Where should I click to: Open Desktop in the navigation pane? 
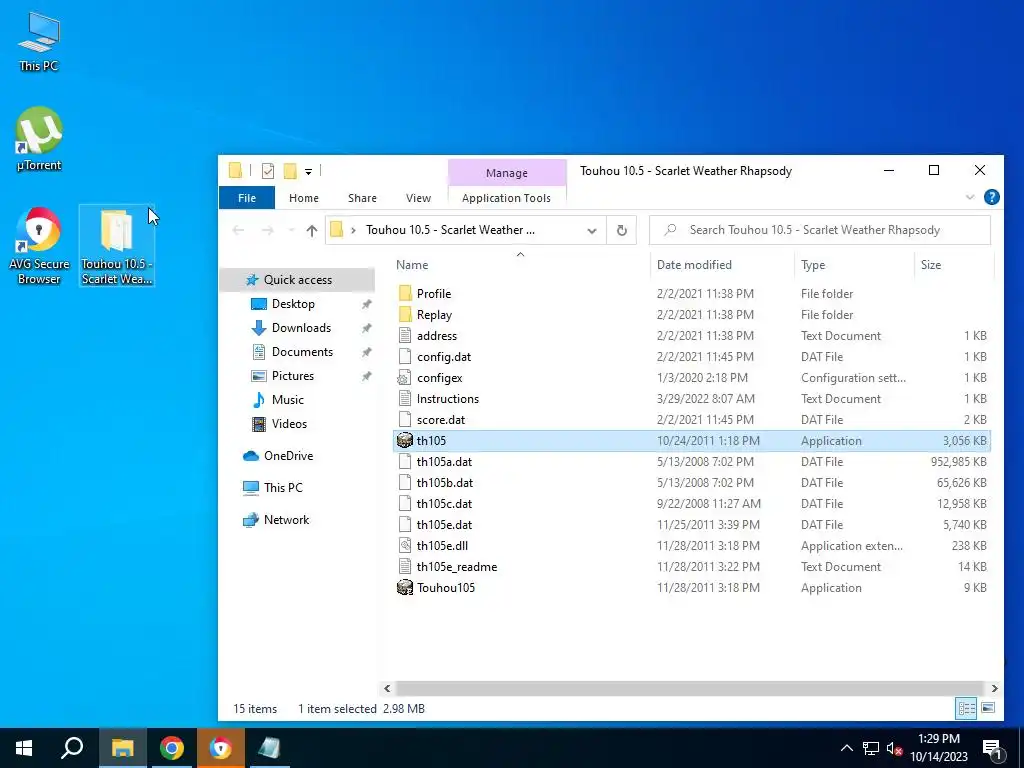coord(293,304)
